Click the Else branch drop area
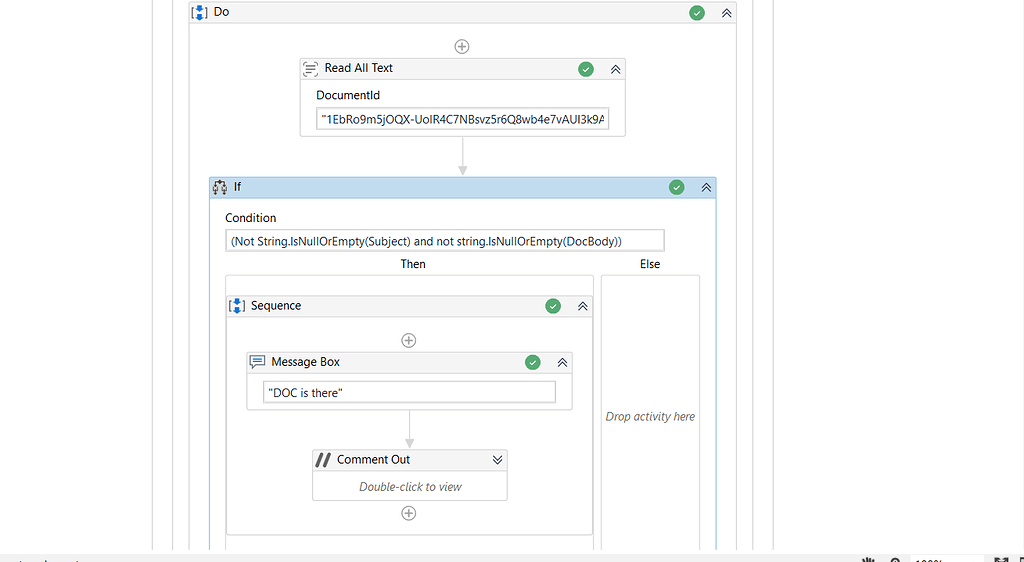Image resolution: width=1024 pixels, height=562 pixels. pos(650,416)
